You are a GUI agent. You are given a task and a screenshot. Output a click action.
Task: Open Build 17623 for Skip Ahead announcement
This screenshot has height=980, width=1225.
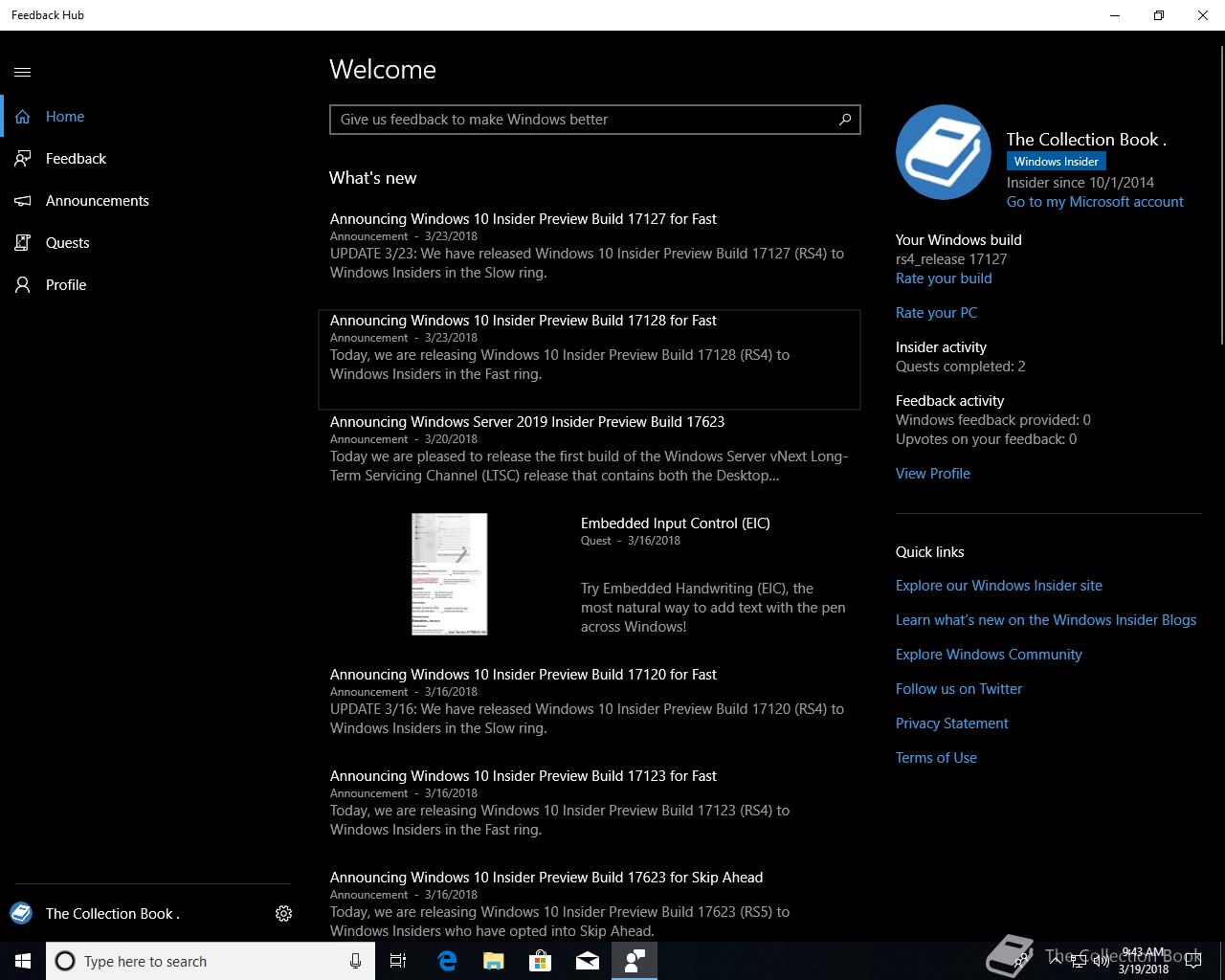point(590,904)
